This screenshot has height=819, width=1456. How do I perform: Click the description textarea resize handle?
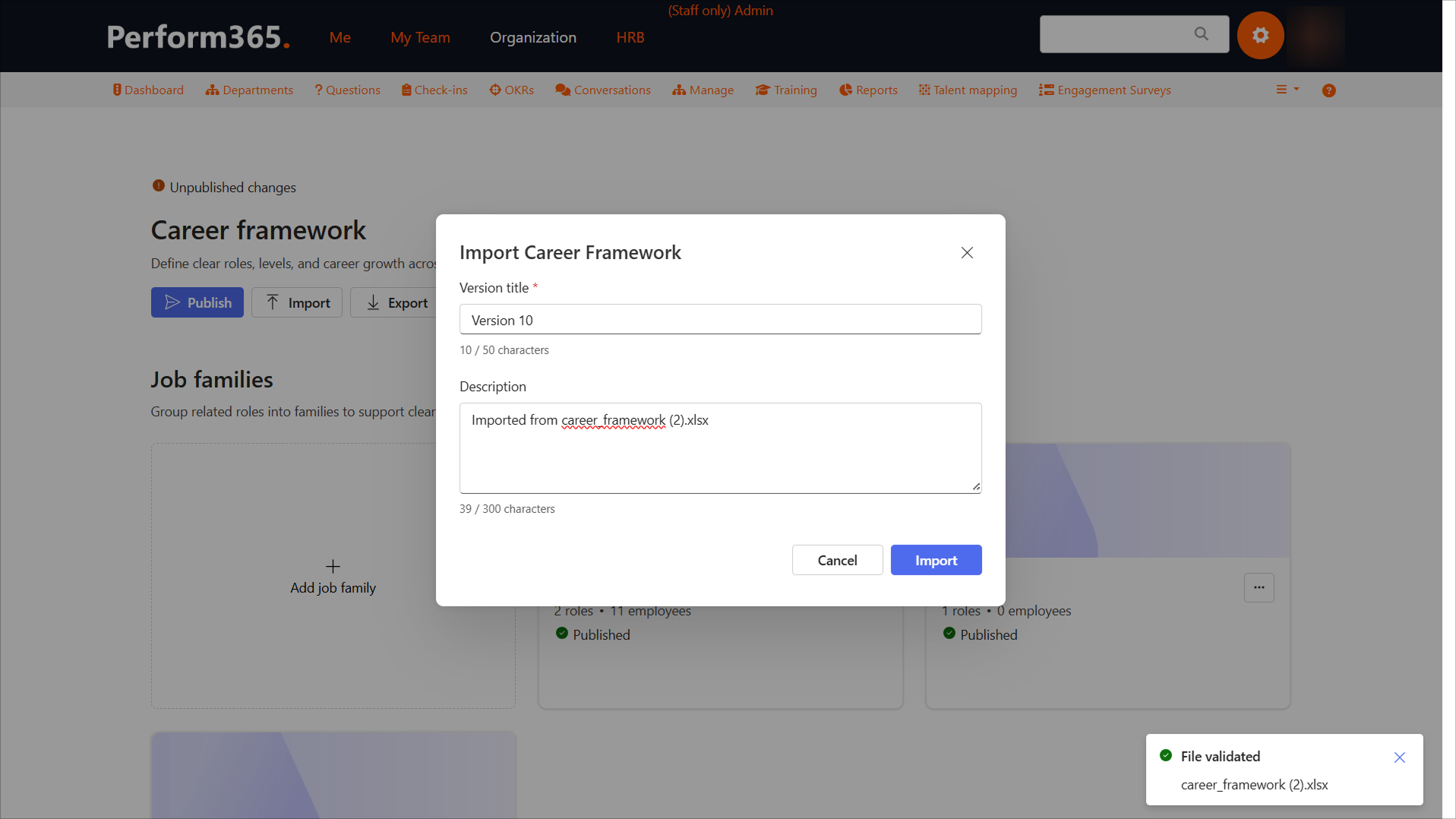[x=976, y=487]
